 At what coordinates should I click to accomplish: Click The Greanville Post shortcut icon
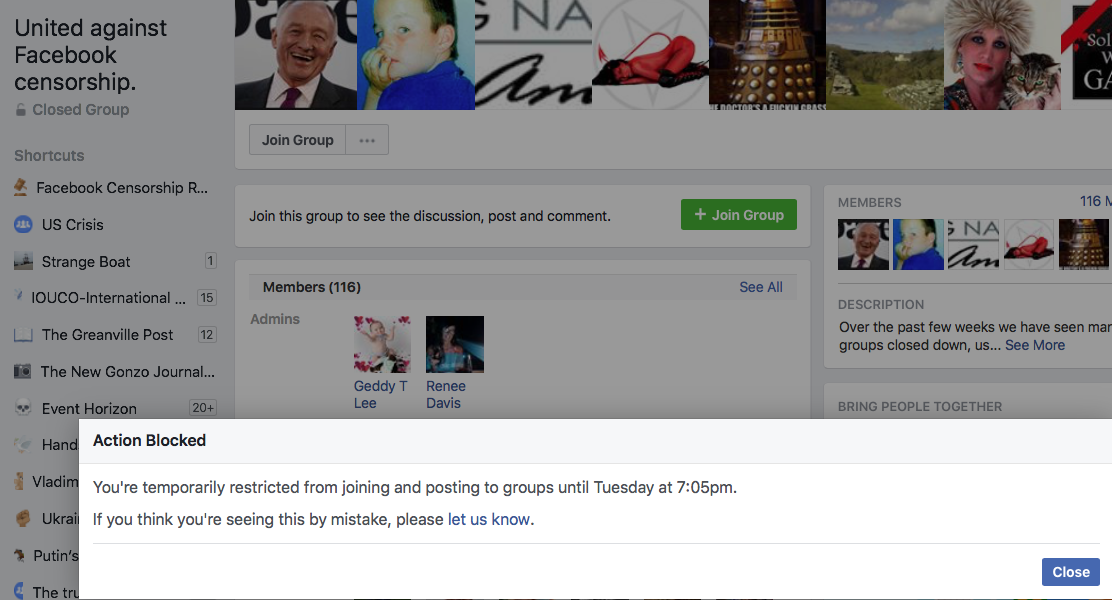24,334
